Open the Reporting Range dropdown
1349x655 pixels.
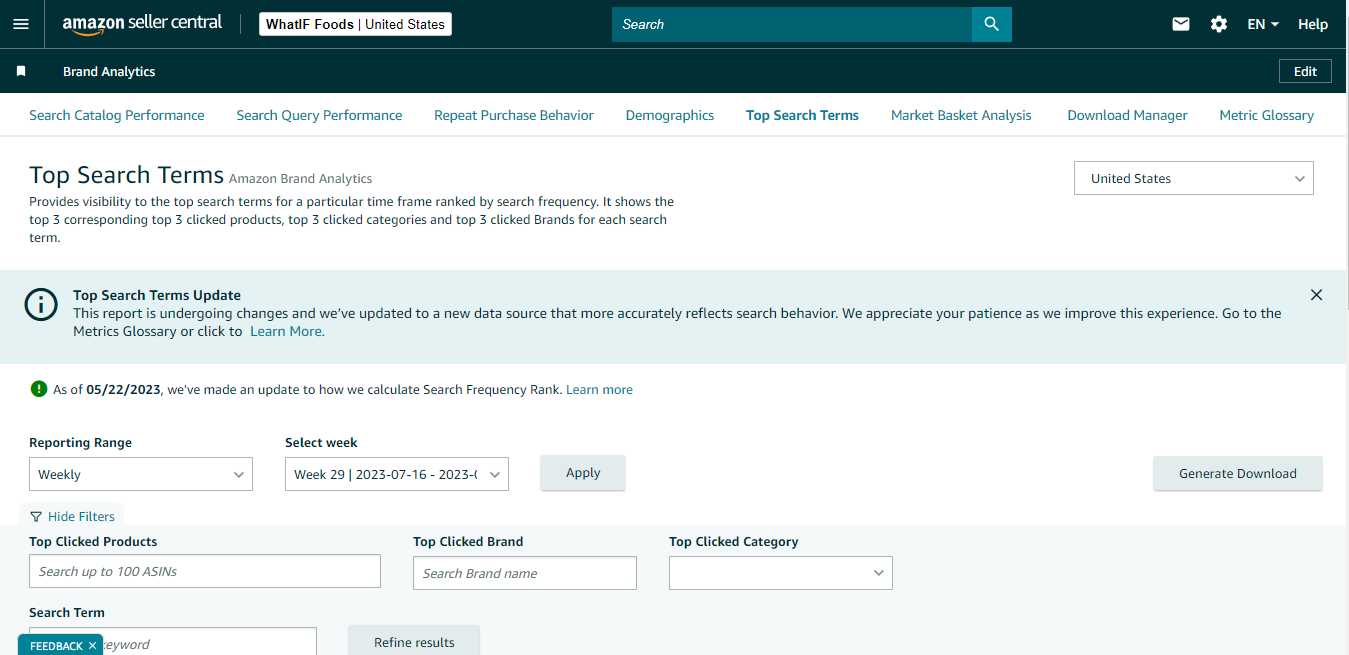pos(140,473)
